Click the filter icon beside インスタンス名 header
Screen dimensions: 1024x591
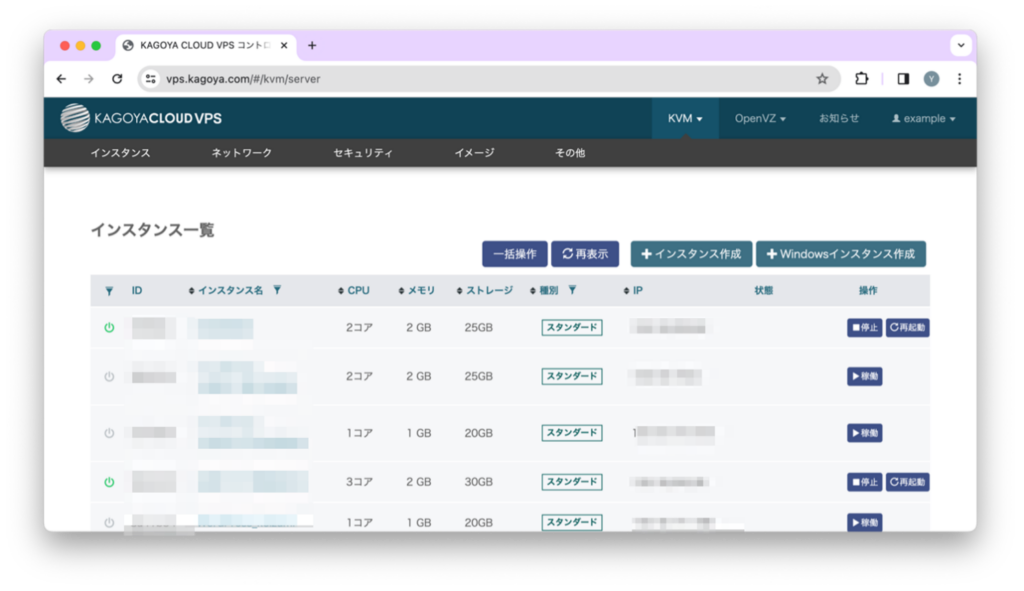[277, 290]
